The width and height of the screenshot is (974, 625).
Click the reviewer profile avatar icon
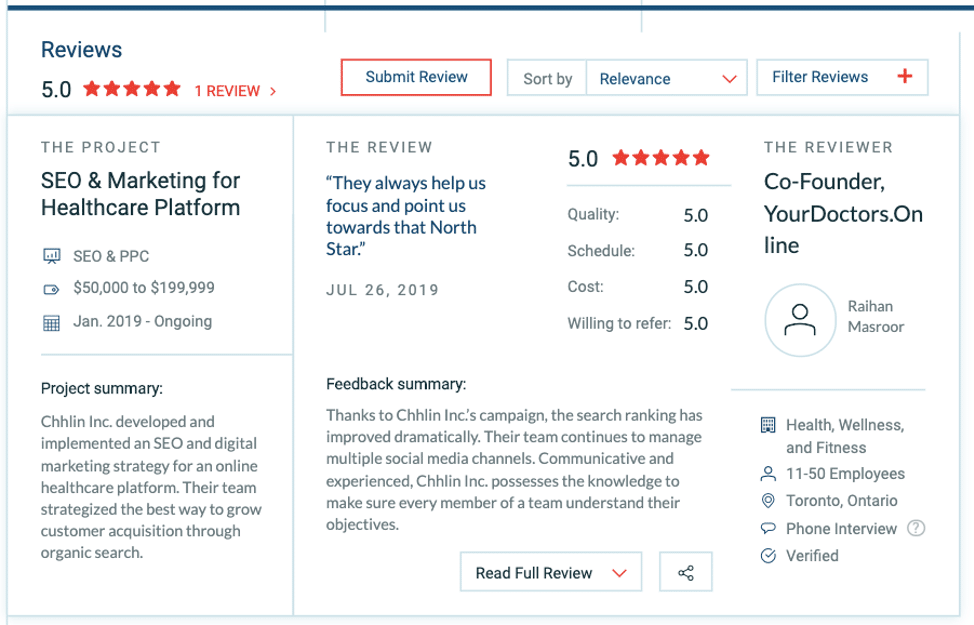tap(799, 320)
